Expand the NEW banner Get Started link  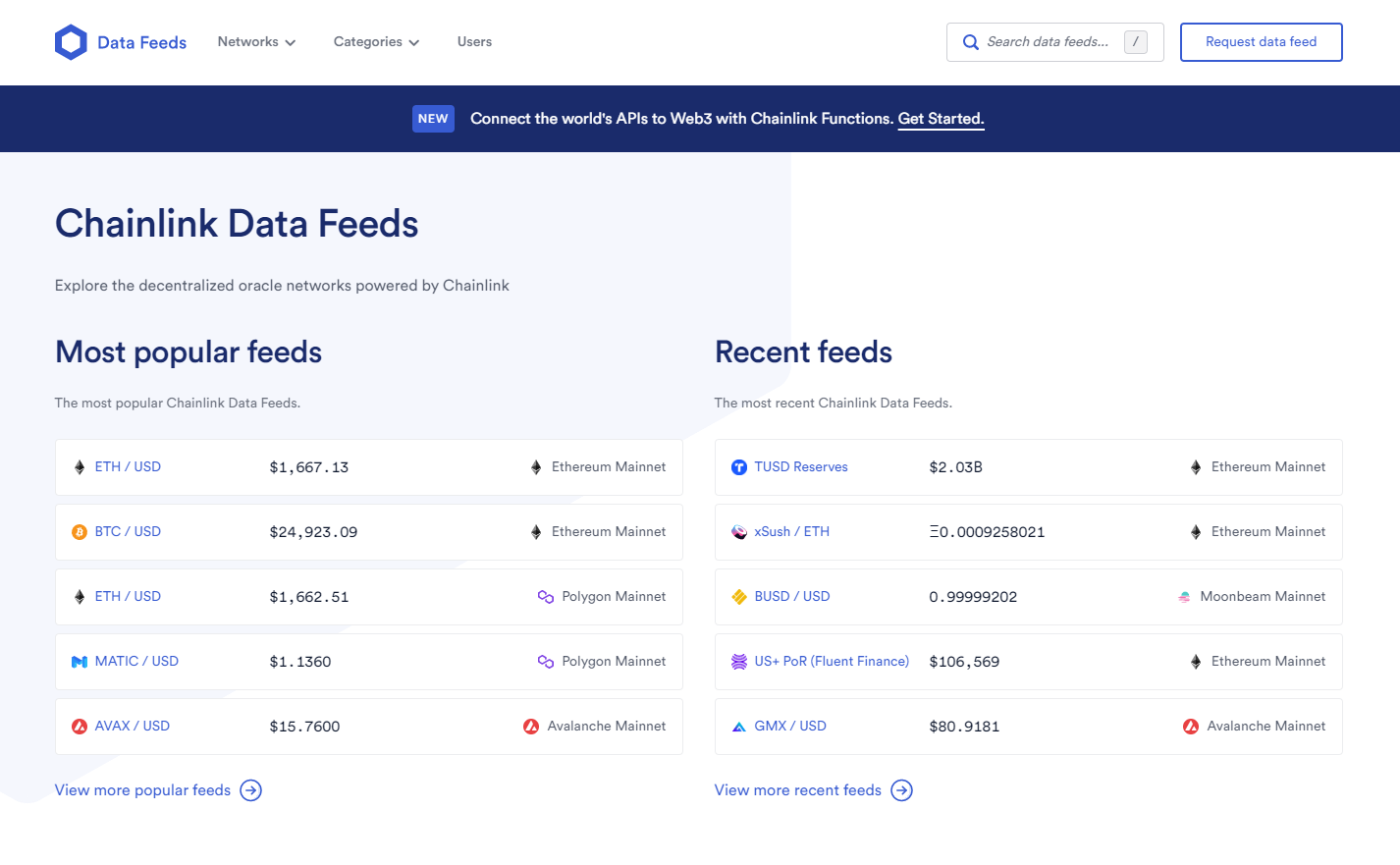pos(940,118)
